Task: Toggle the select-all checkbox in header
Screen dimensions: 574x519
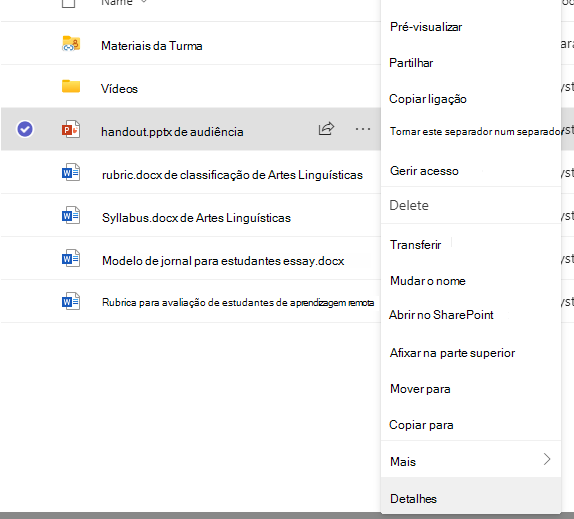Action: pos(68,3)
